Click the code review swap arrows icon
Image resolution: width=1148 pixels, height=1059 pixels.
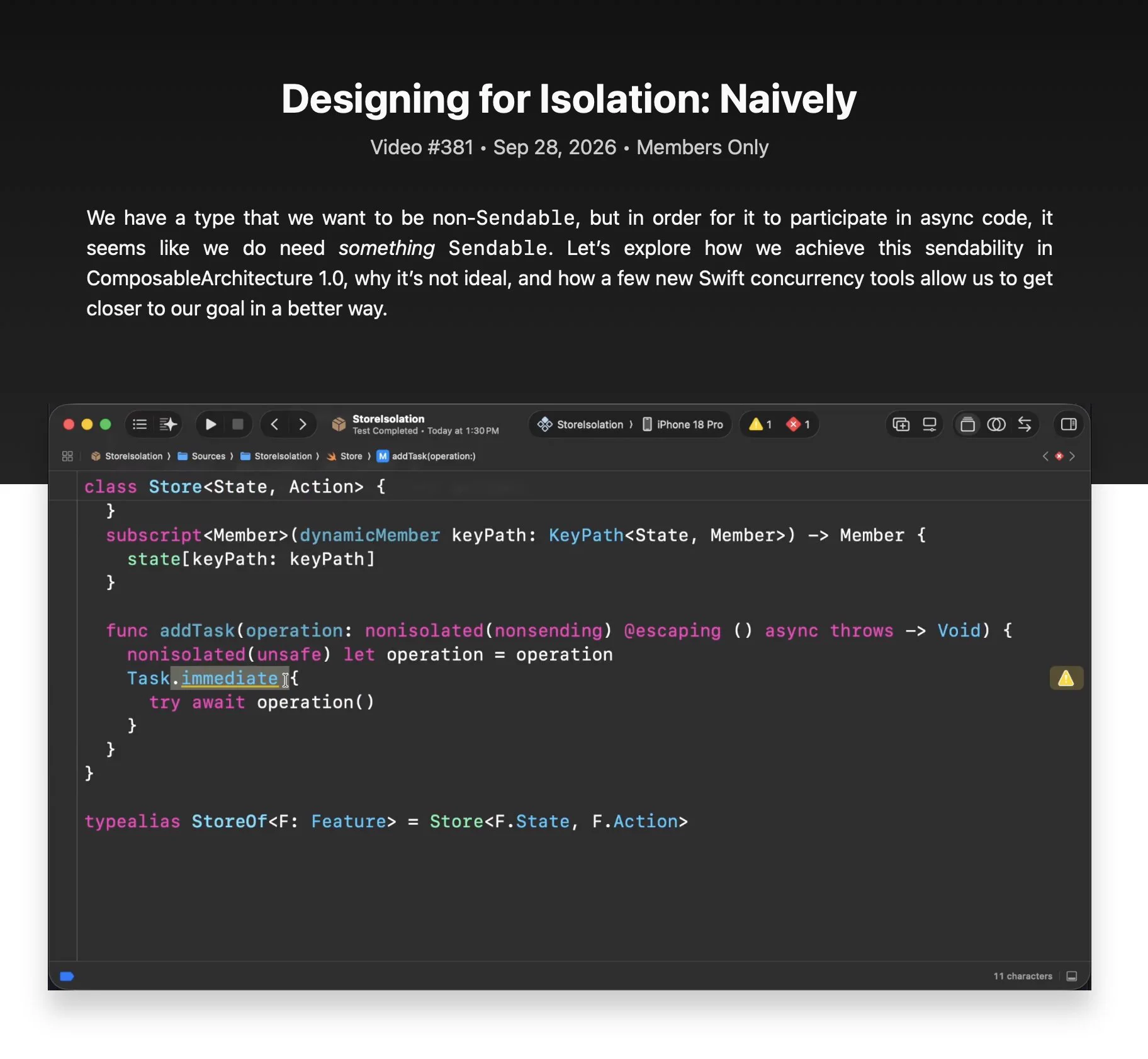point(1025,424)
